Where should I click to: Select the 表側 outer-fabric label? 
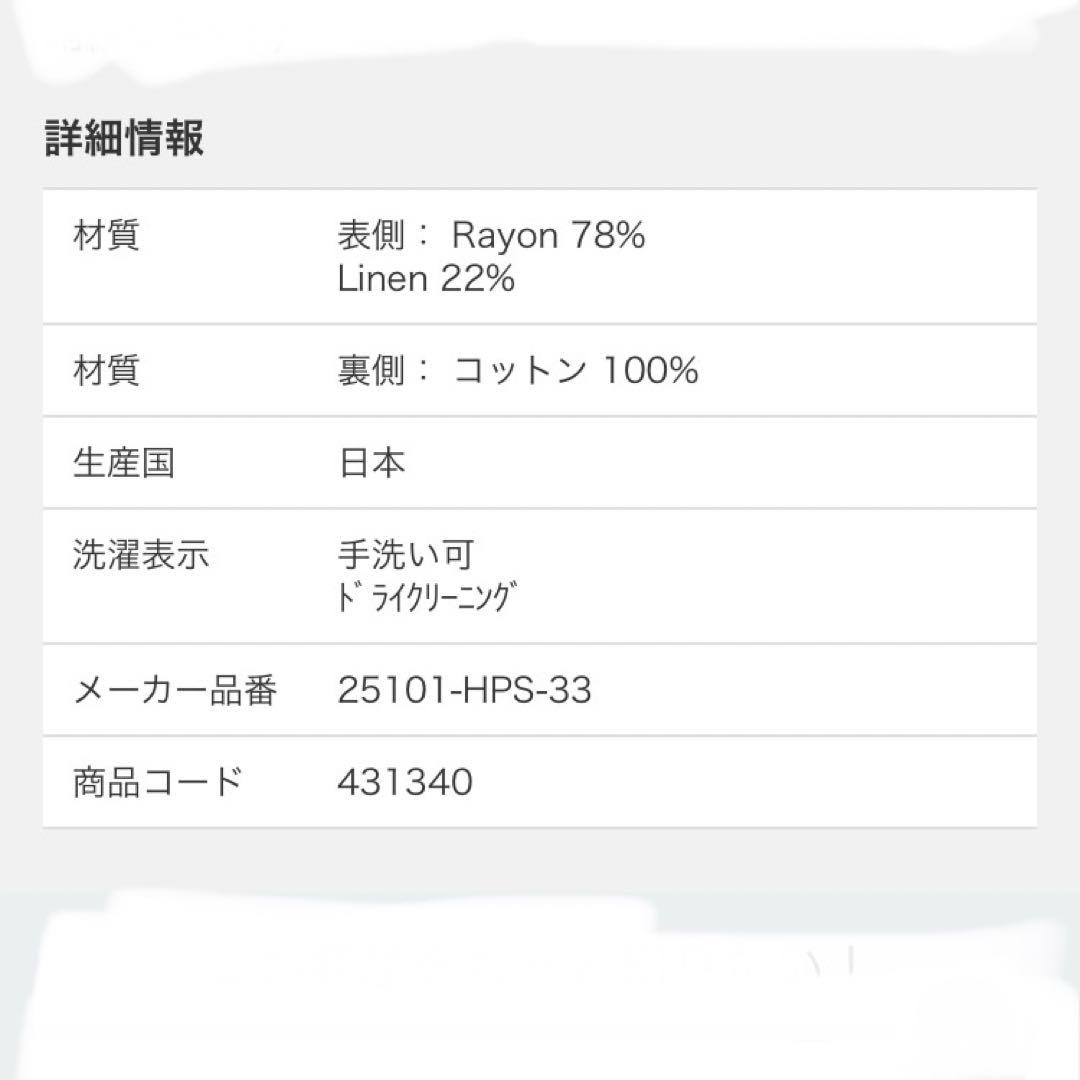[372, 236]
